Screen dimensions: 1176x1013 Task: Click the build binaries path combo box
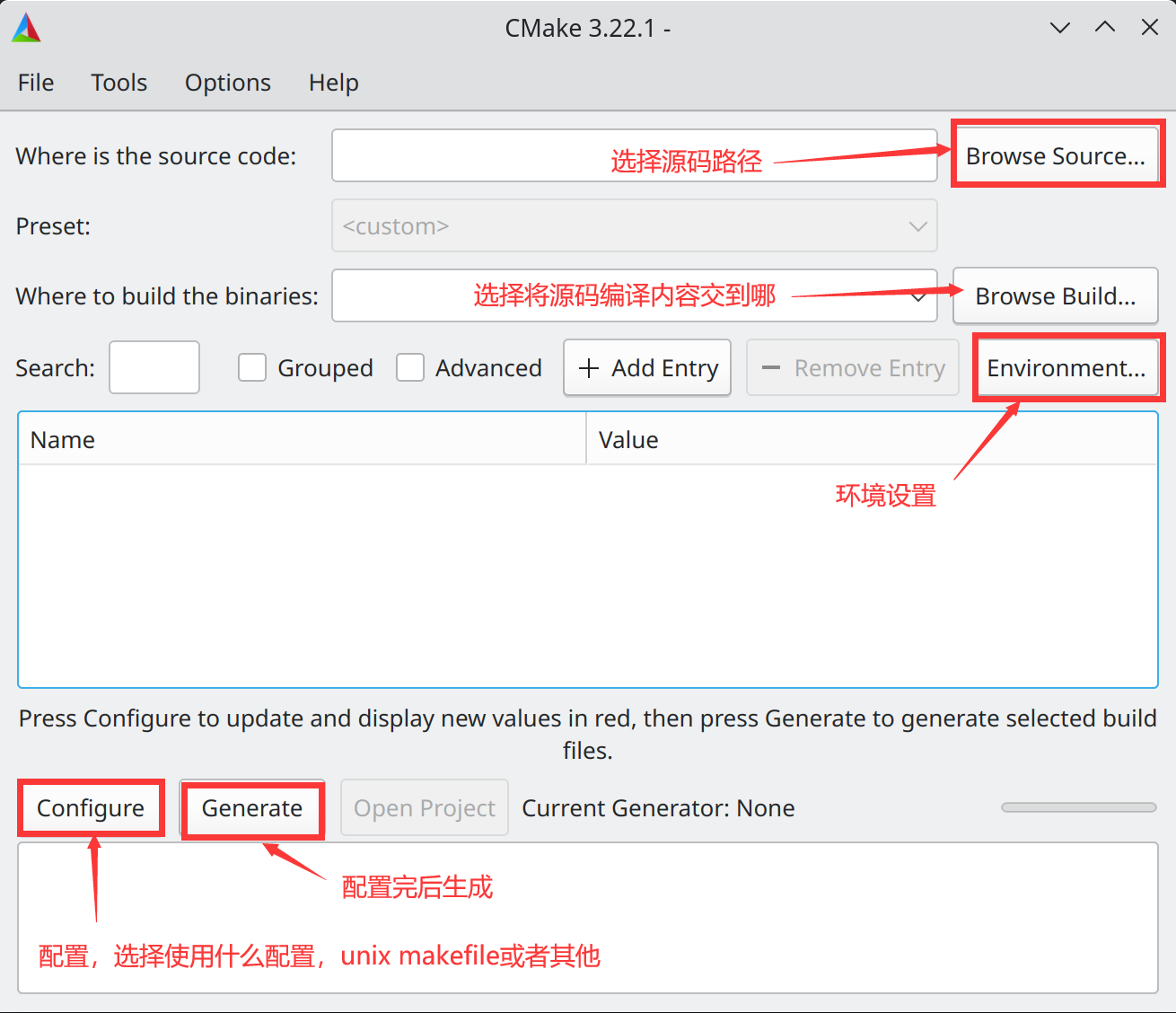point(635,295)
